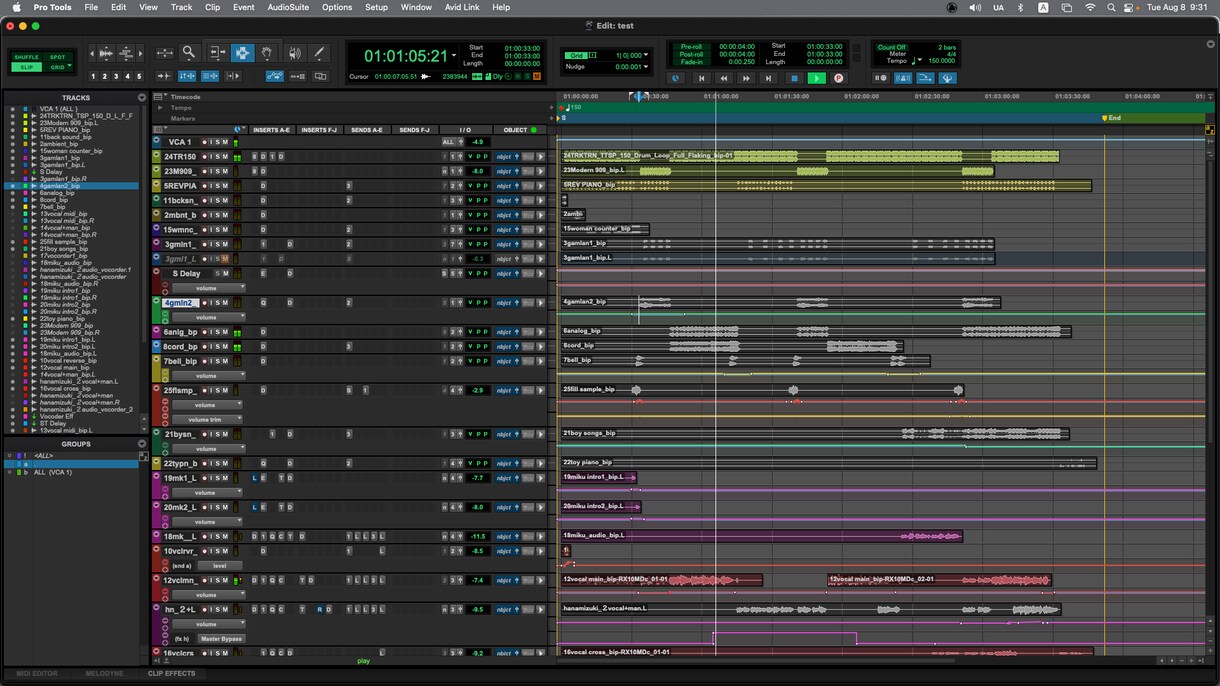The image size is (1220, 686).
Task: Select 4gamlan2_bip in the Tracks list
Action: pyautogui.click(x=60, y=186)
